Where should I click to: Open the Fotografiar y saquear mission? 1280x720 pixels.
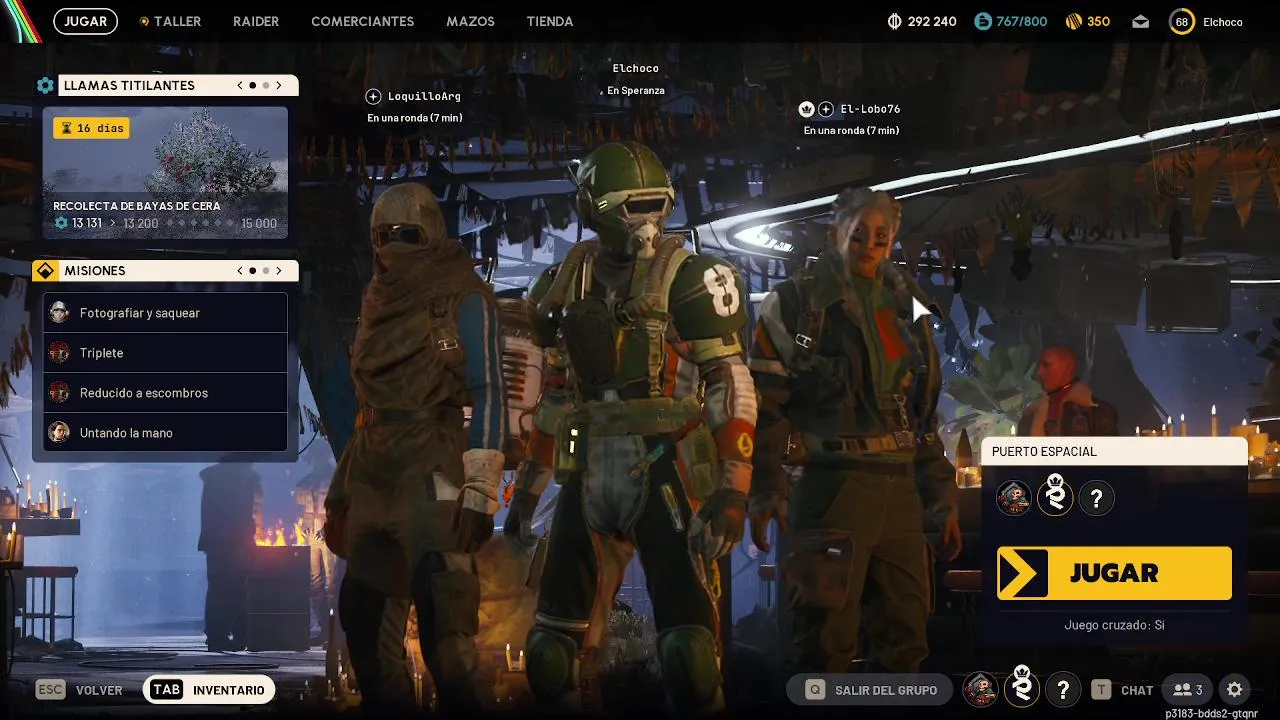pos(165,313)
